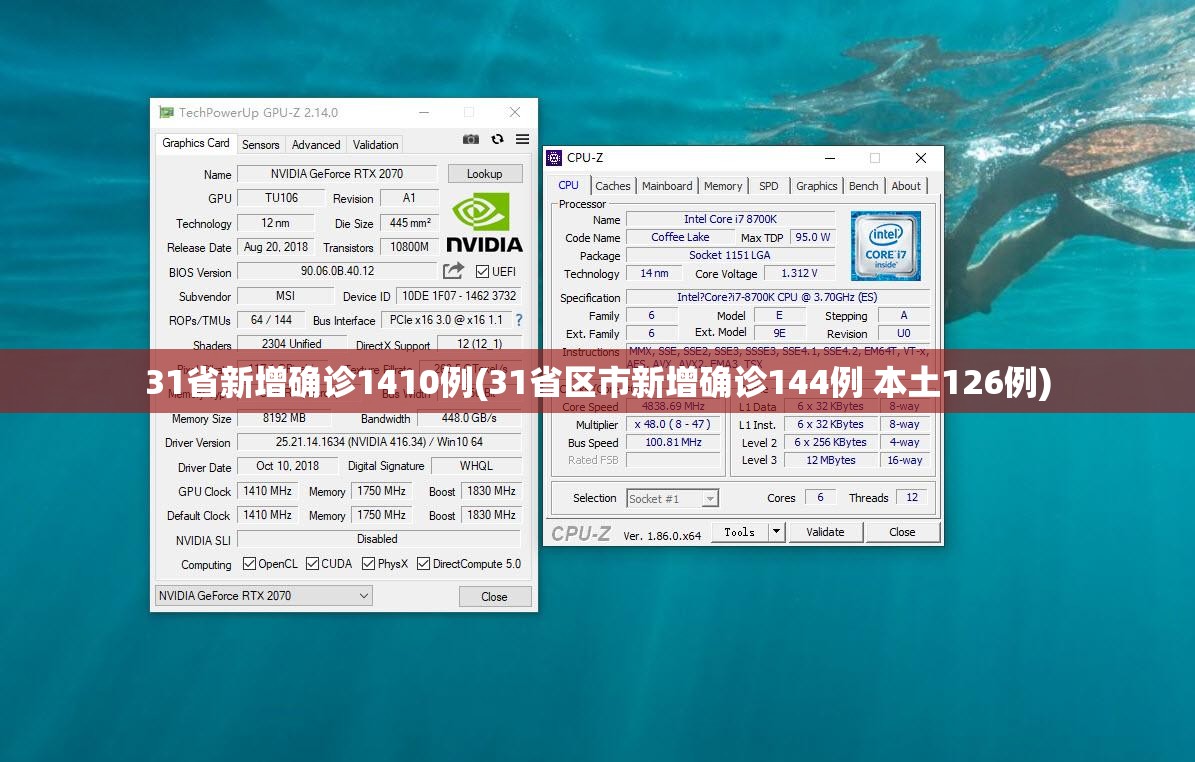The height and width of the screenshot is (762, 1195).
Task: Click the Transistors value 10800M
Action: tap(409, 247)
